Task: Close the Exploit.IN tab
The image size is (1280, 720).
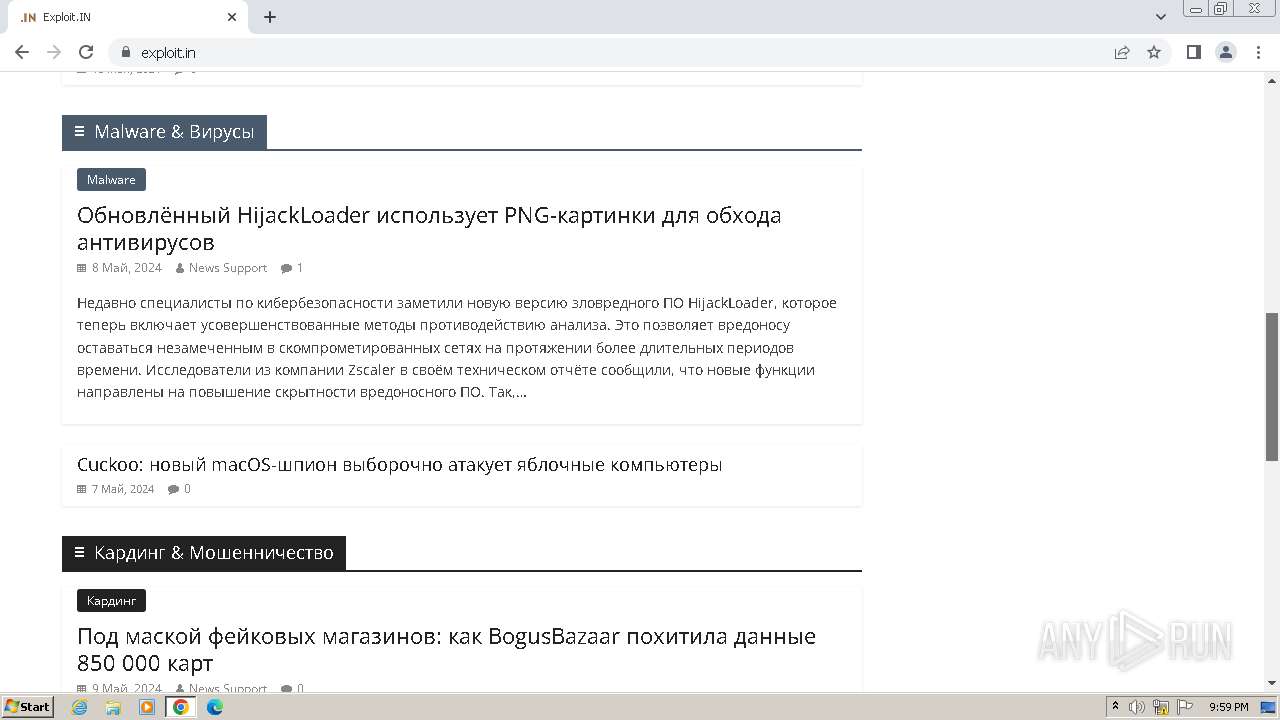Action: point(232,17)
